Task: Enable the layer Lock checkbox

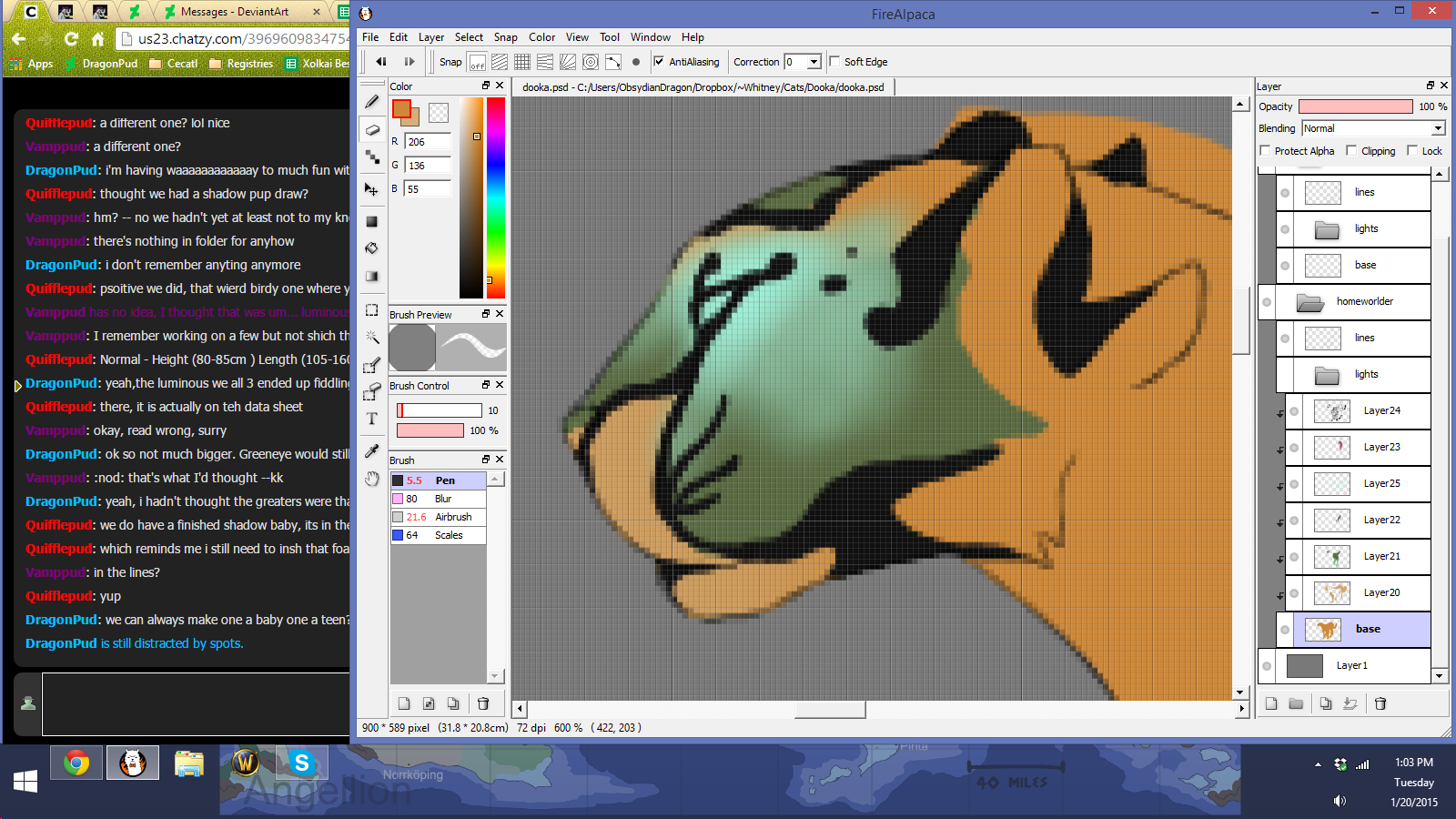Action: pyautogui.click(x=1412, y=150)
